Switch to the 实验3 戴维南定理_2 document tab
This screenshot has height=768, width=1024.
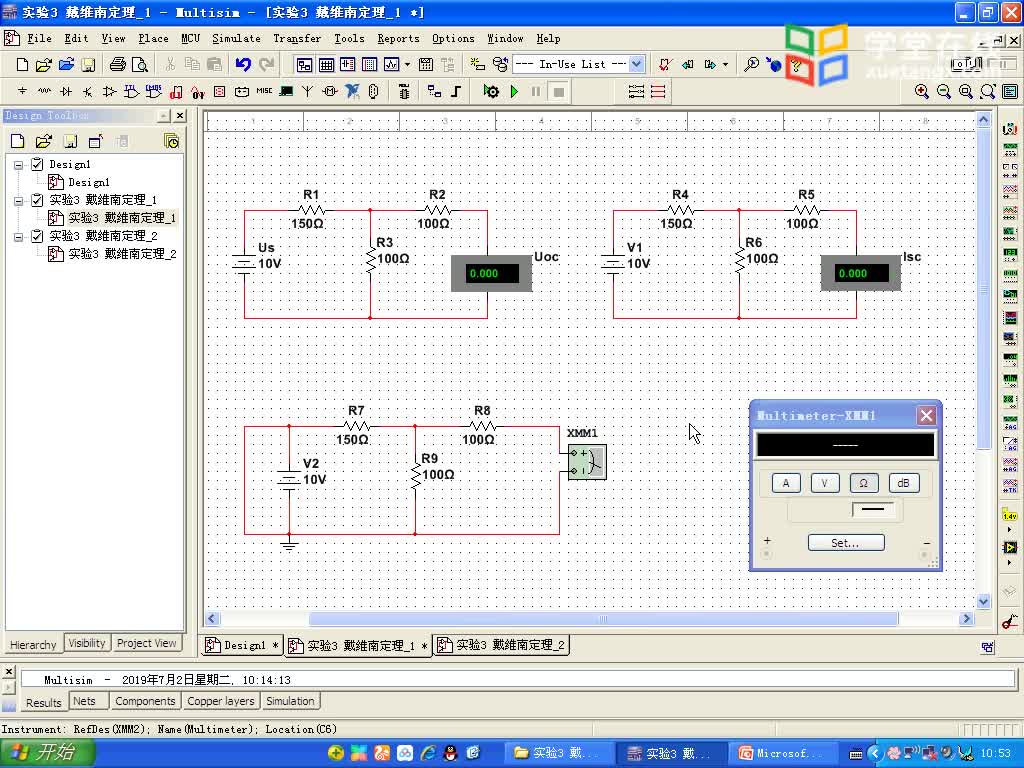pyautogui.click(x=502, y=645)
